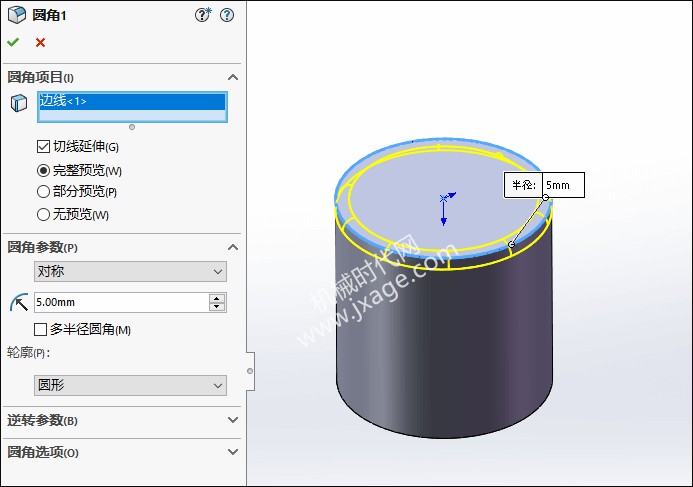Click the edge selection icon beside the list

click(18, 103)
